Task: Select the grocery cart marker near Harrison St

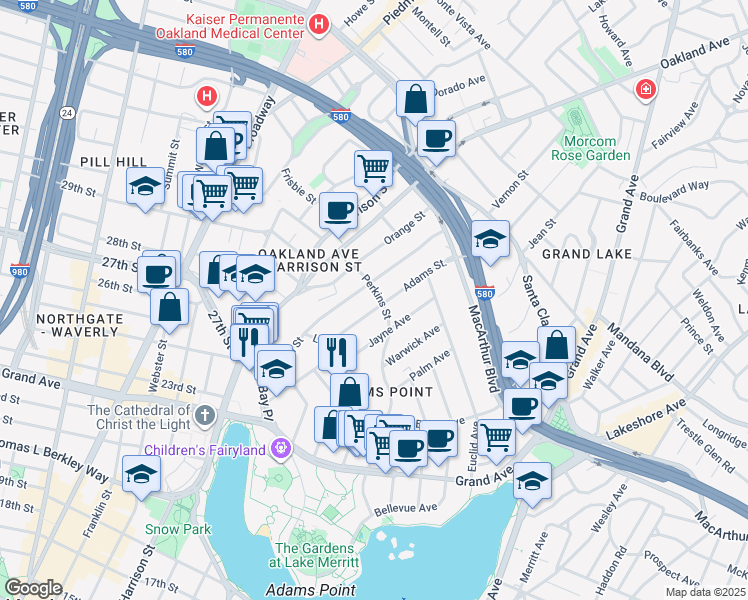Action: (x=374, y=170)
